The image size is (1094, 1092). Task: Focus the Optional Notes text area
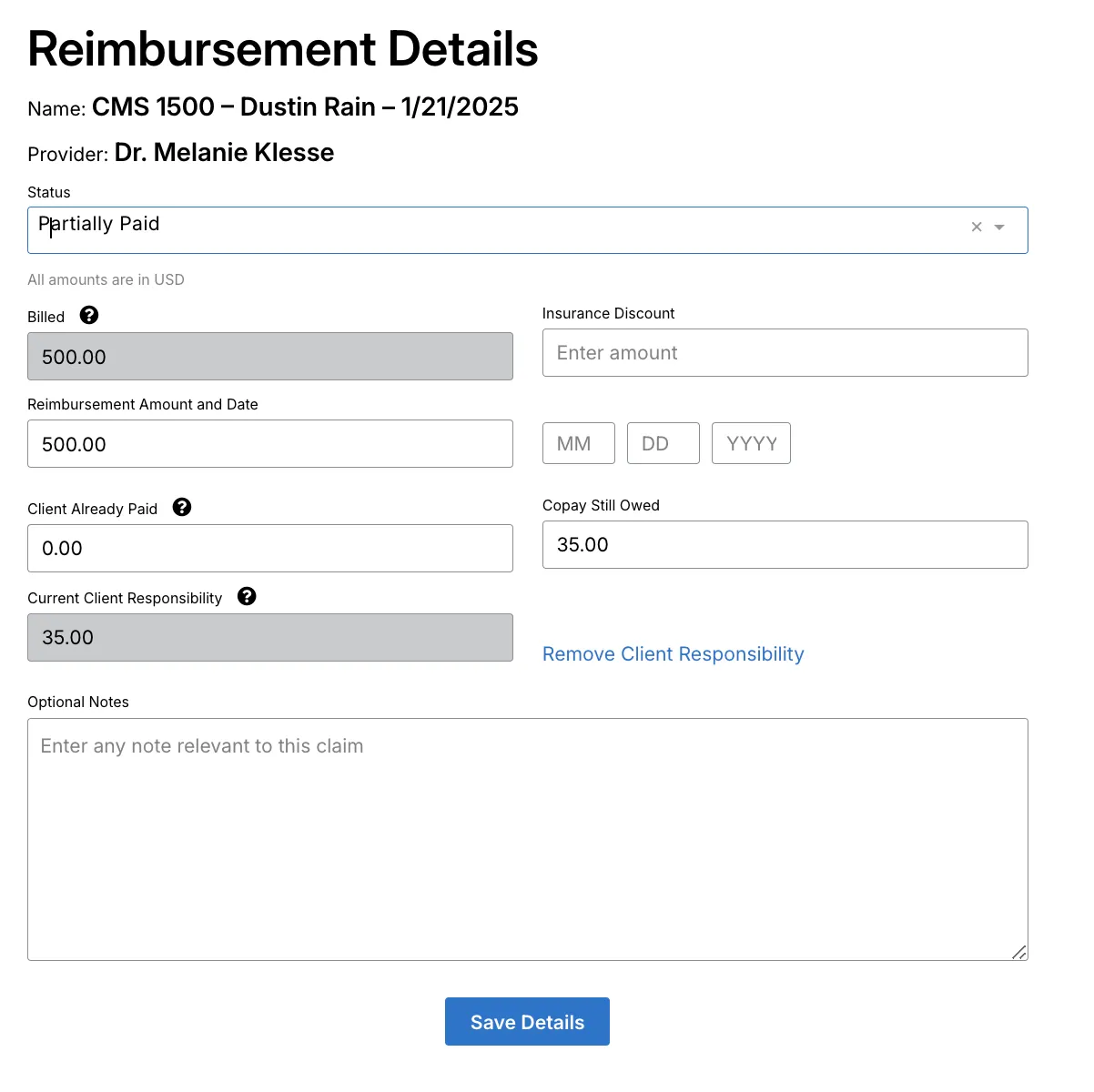click(528, 839)
